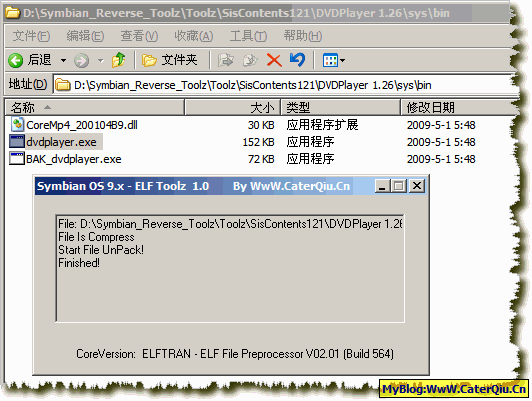This screenshot has width=532, height=401.
Task: Select the BAK_dvdplayer.exe file name
Action: [x=74, y=159]
